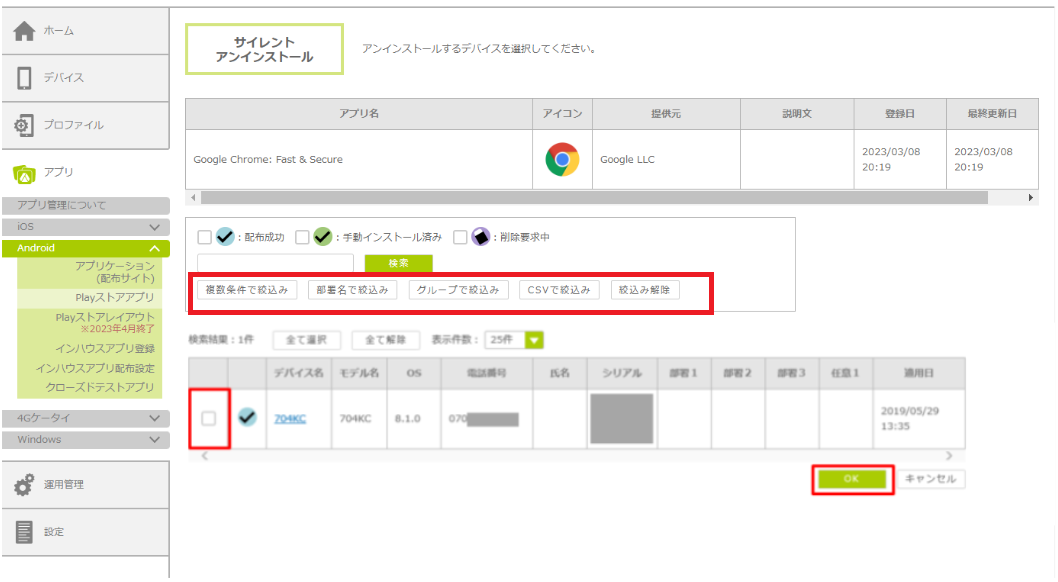1058x582 pixels.
Task: Tick the 704KC device row checkbox
Action: click(x=209, y=419)
